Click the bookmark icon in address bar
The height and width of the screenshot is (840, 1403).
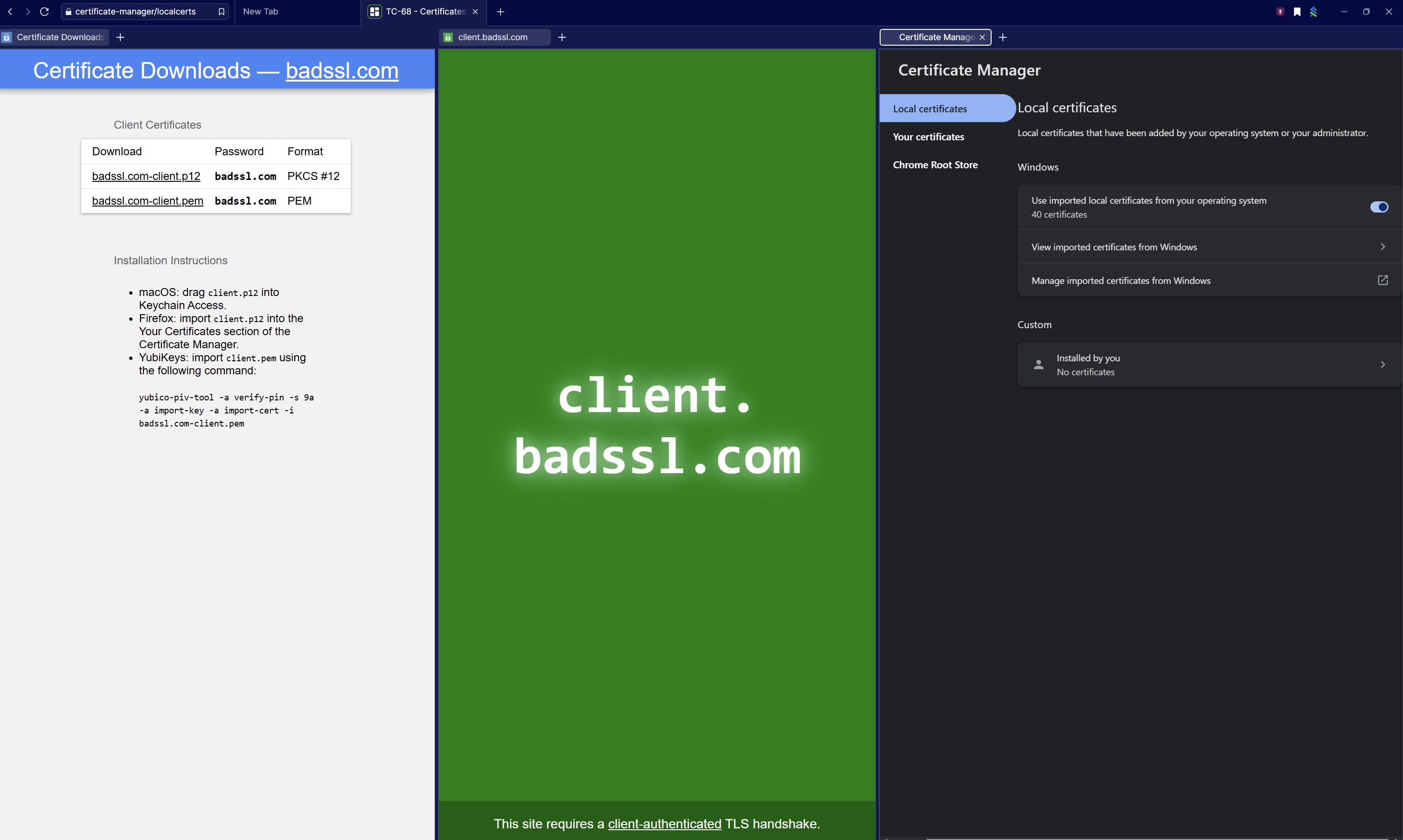click(222, 11)
